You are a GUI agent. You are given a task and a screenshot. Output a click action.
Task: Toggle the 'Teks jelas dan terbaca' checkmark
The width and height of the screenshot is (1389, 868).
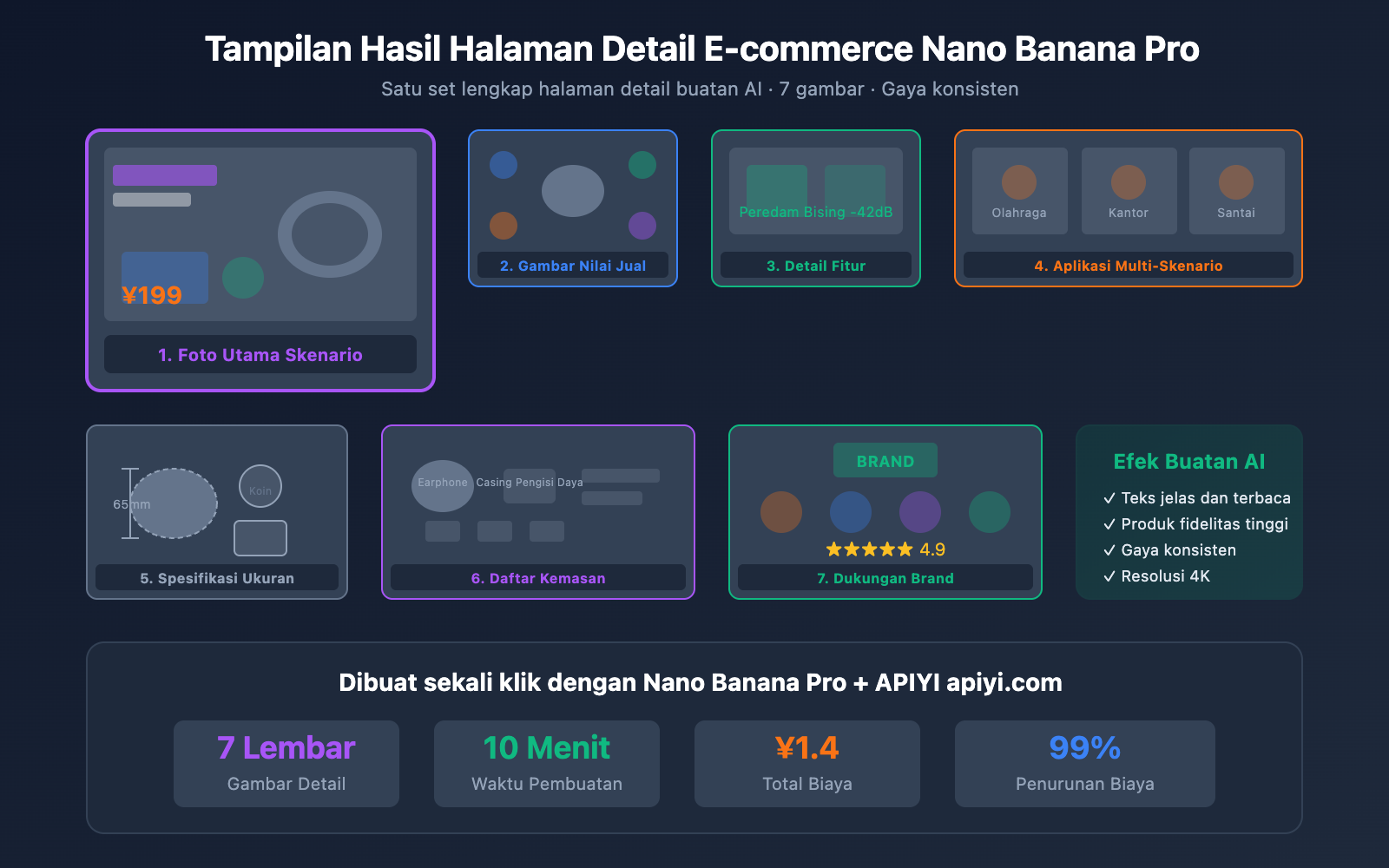[x=1109, y=498]
